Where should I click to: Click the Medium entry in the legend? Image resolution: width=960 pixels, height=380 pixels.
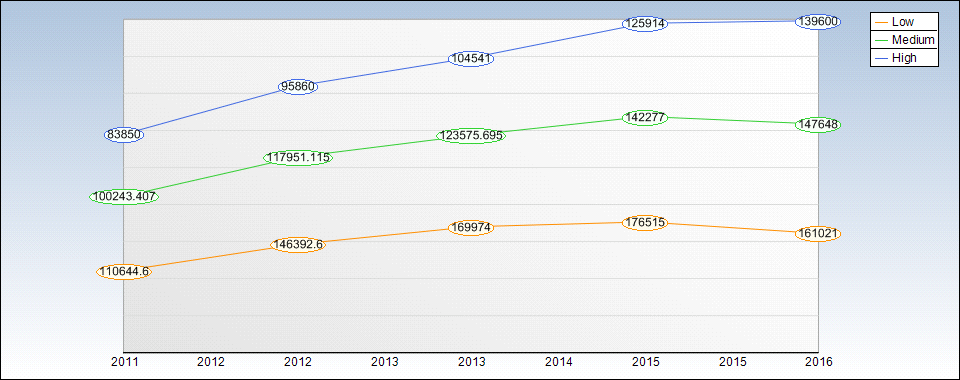[x=904, y=40]
